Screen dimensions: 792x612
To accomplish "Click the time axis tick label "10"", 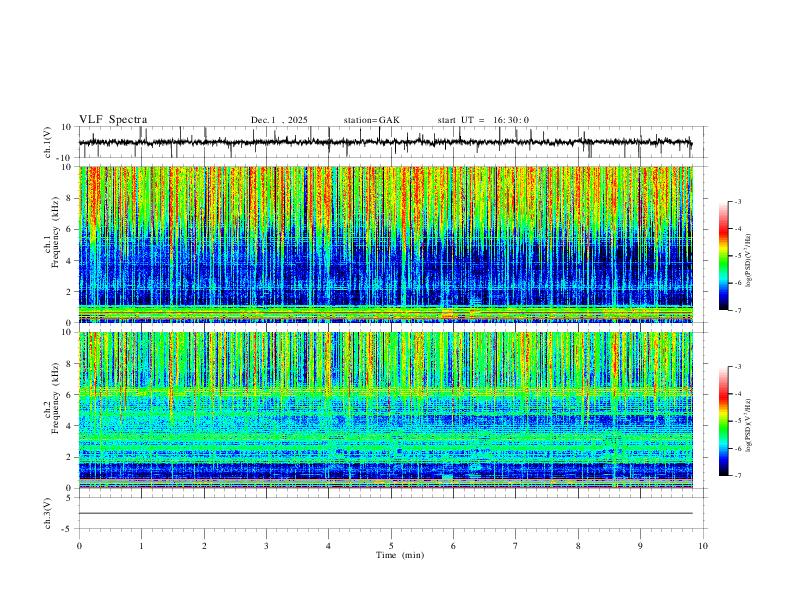I will click(703, 546).
